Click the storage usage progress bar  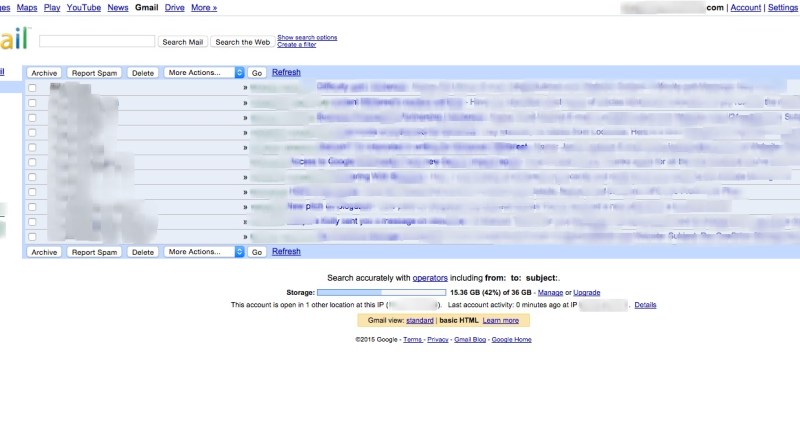pos(381,292)
